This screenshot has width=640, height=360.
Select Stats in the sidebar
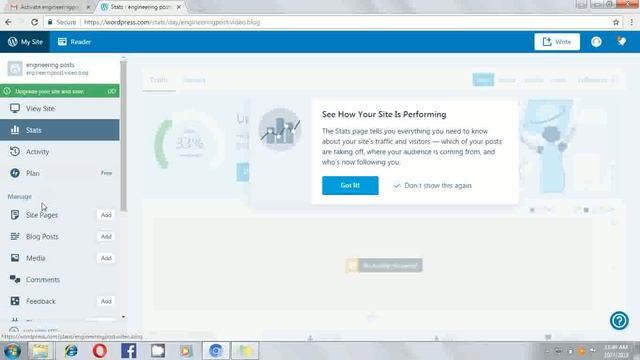point(60,130)
